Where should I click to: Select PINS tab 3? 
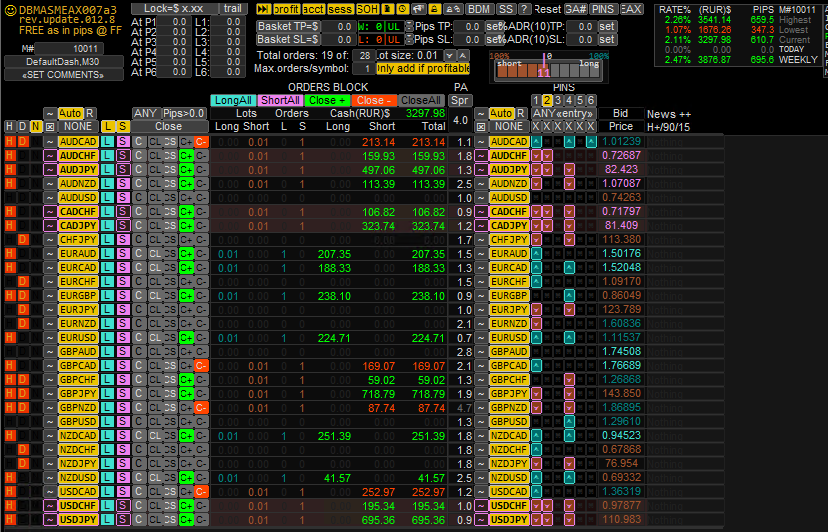pyautogui.click(x=558, y=100)
